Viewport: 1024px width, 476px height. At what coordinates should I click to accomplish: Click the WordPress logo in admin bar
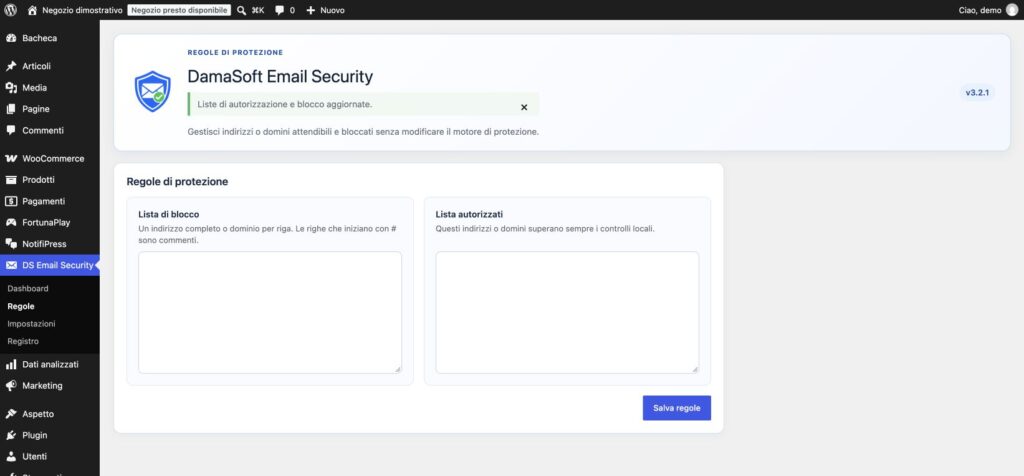[10, 10]
